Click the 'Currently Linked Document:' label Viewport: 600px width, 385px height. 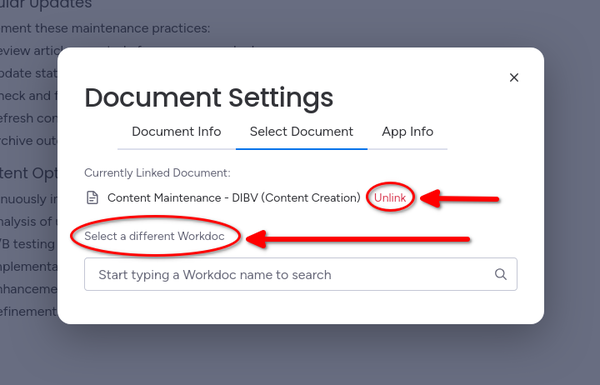[x=157, y=173]
